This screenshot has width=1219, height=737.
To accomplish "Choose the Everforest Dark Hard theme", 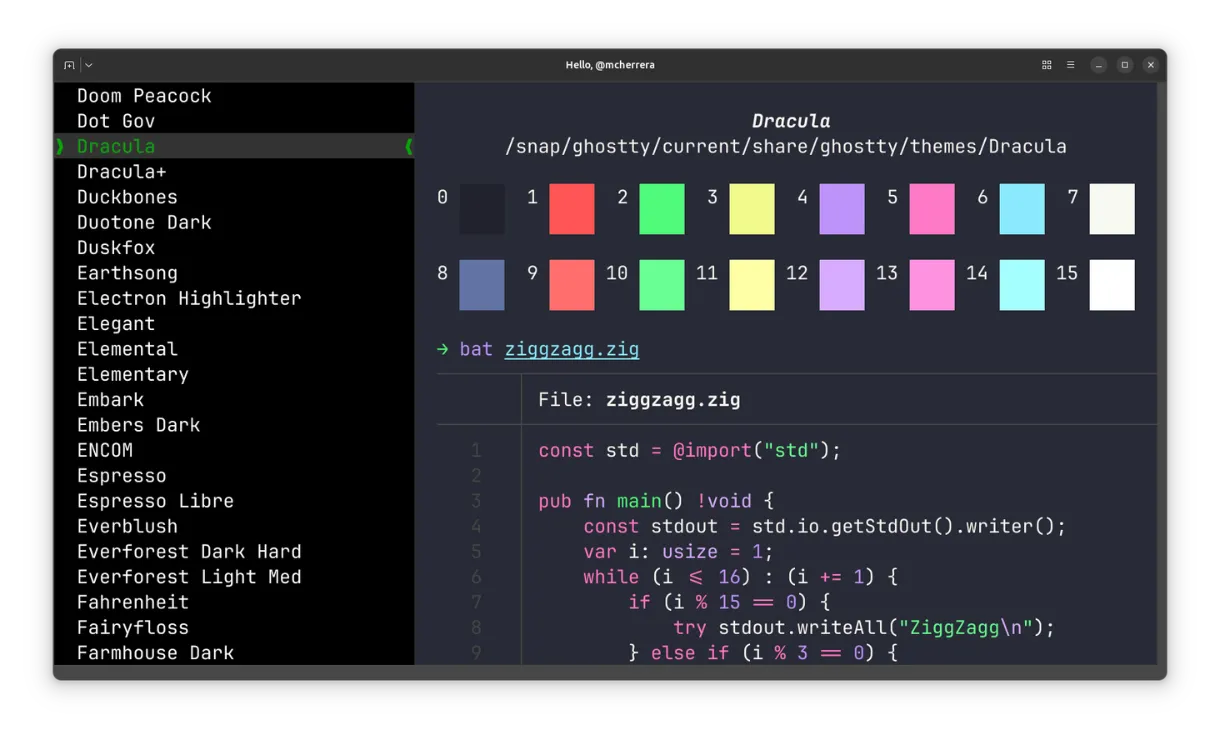I will pos(189,552).
